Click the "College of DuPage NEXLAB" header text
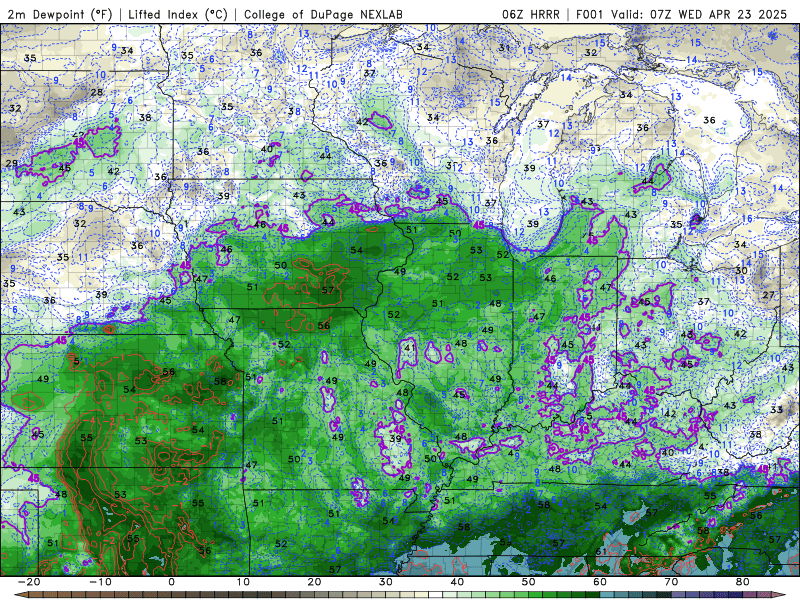This screenshot has height=600, width=800. point(323,14)
